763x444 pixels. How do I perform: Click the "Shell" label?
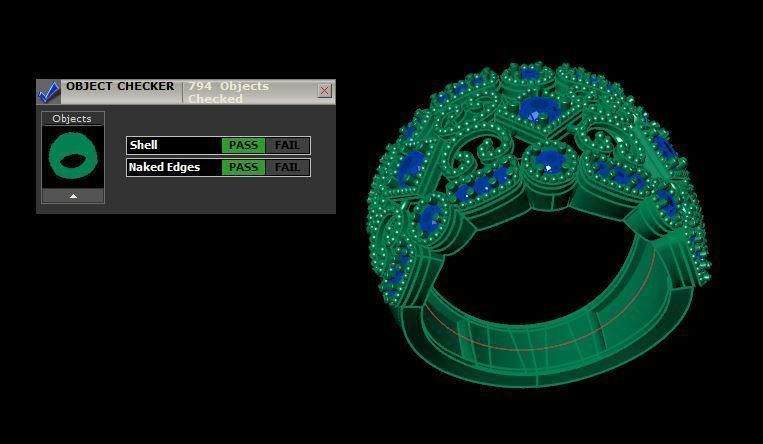point(144,145)
